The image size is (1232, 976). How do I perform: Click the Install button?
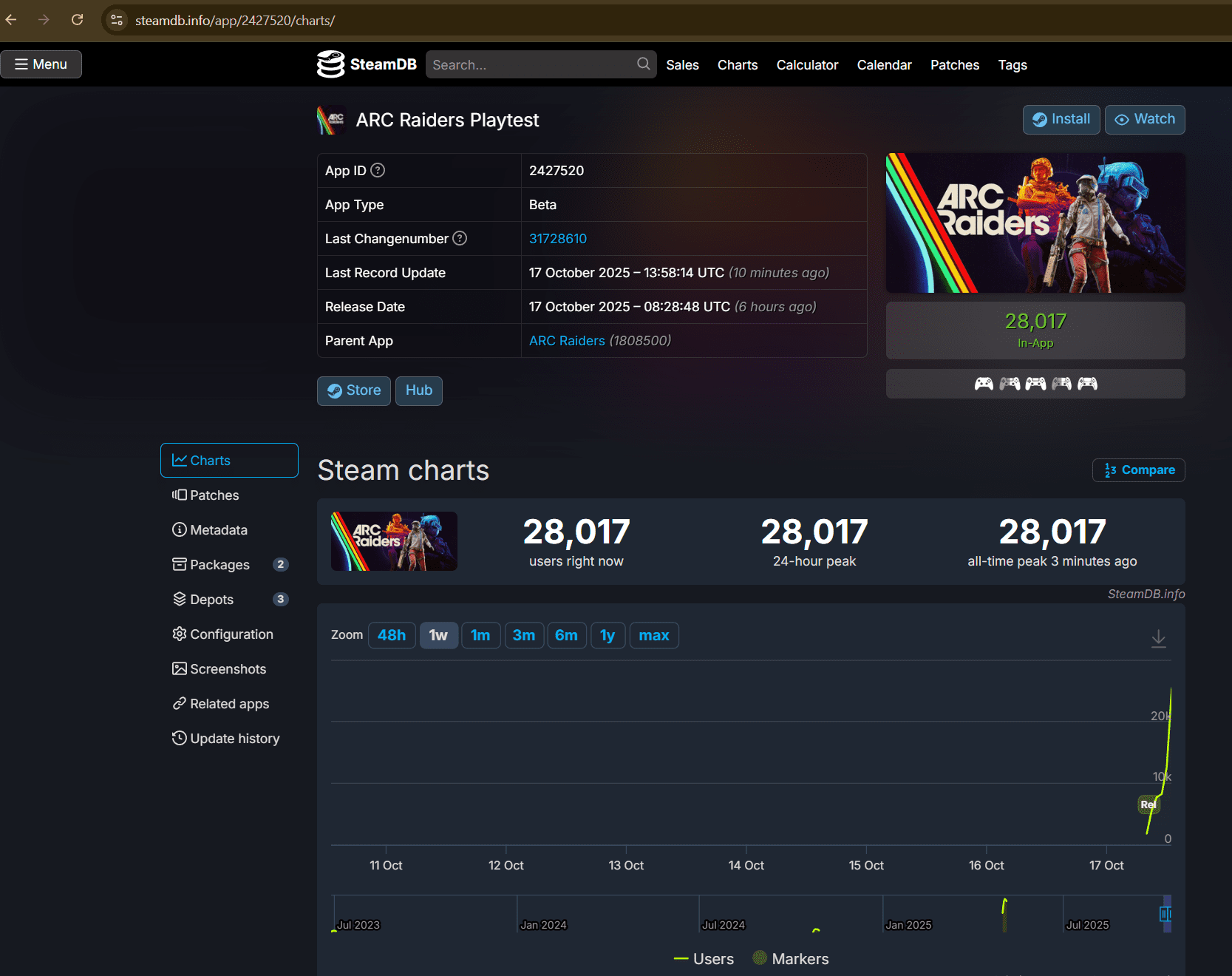1061,119
